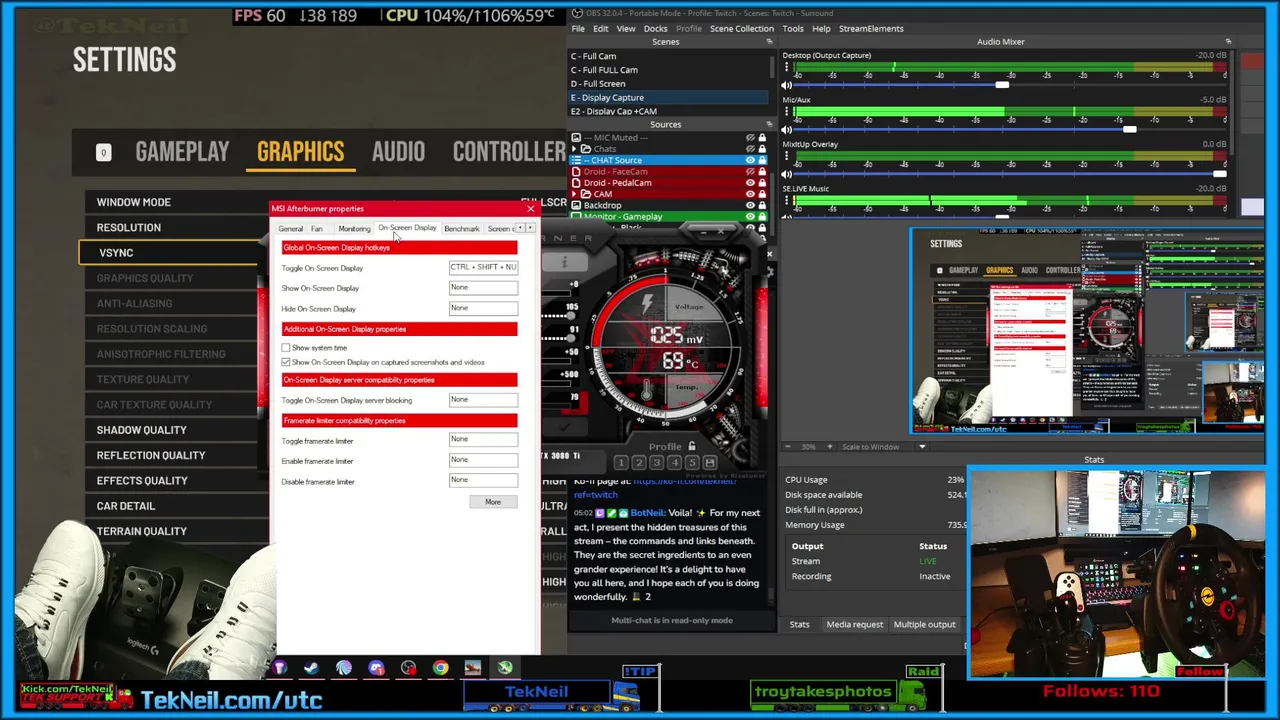Select the D - Full Screen scene
The width and height of the screenshot is (1280, 720).
pyautogui.click(x=668, y=84)
